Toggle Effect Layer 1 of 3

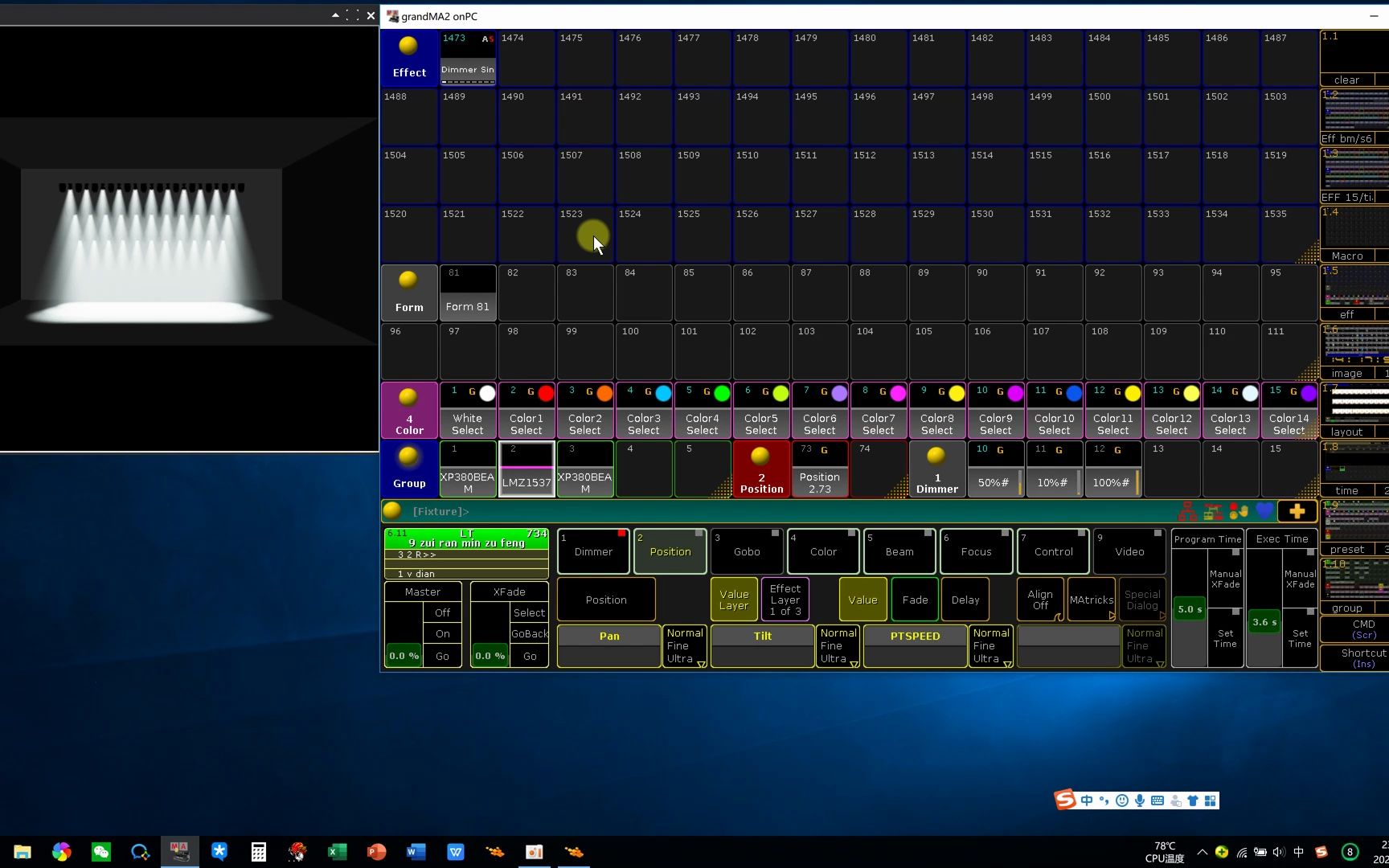[785, 600]
